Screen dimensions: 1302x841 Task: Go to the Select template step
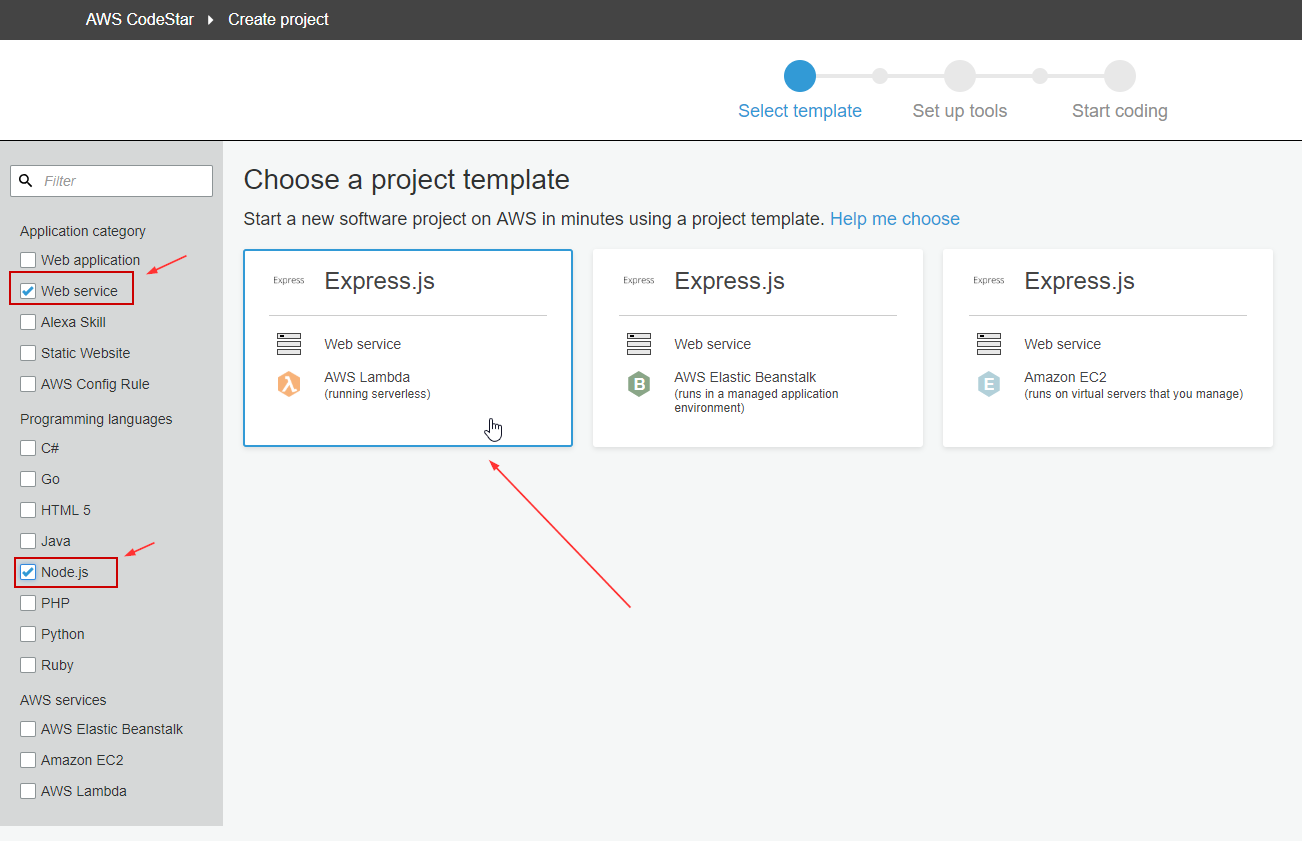800,111
